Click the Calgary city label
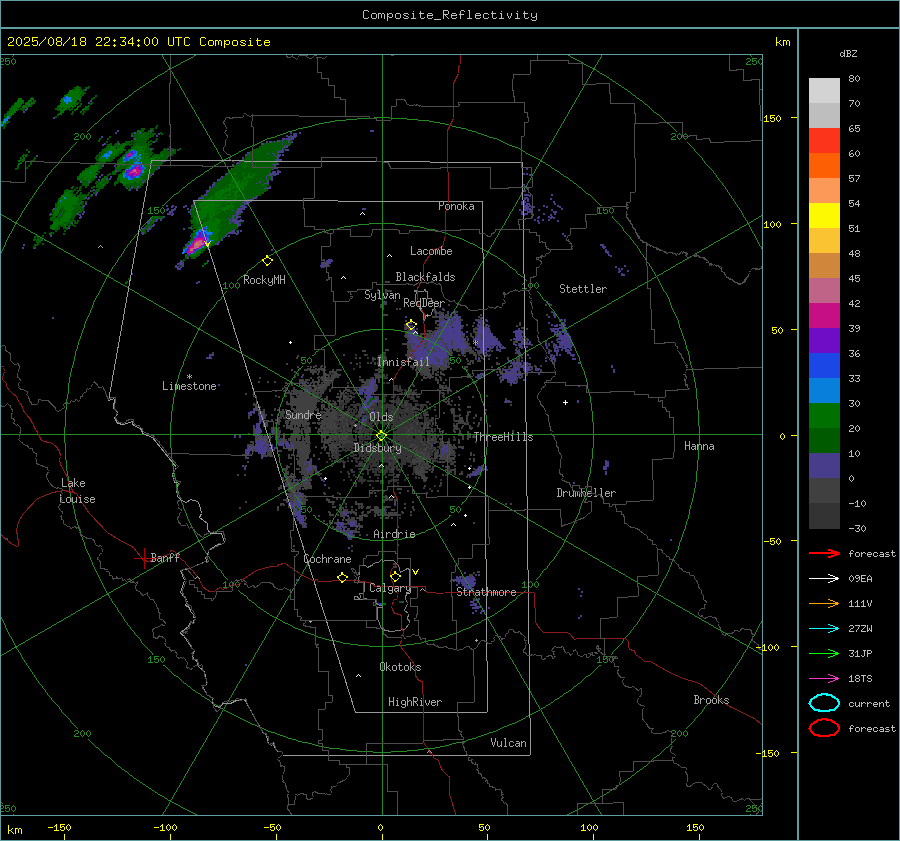 (x=390, y=588)
